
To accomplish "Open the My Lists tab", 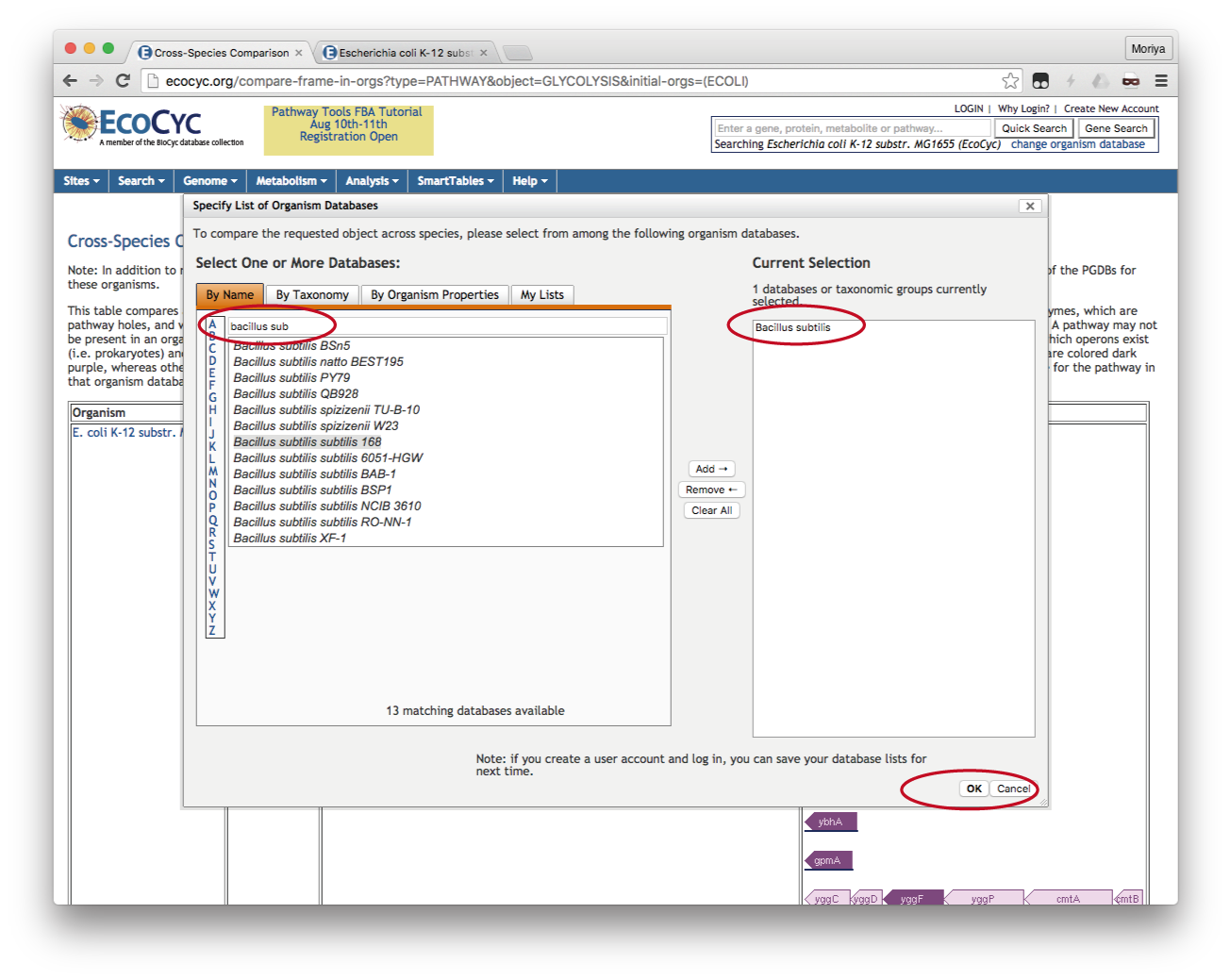I will pyautogui.click(x=542, y=295).
